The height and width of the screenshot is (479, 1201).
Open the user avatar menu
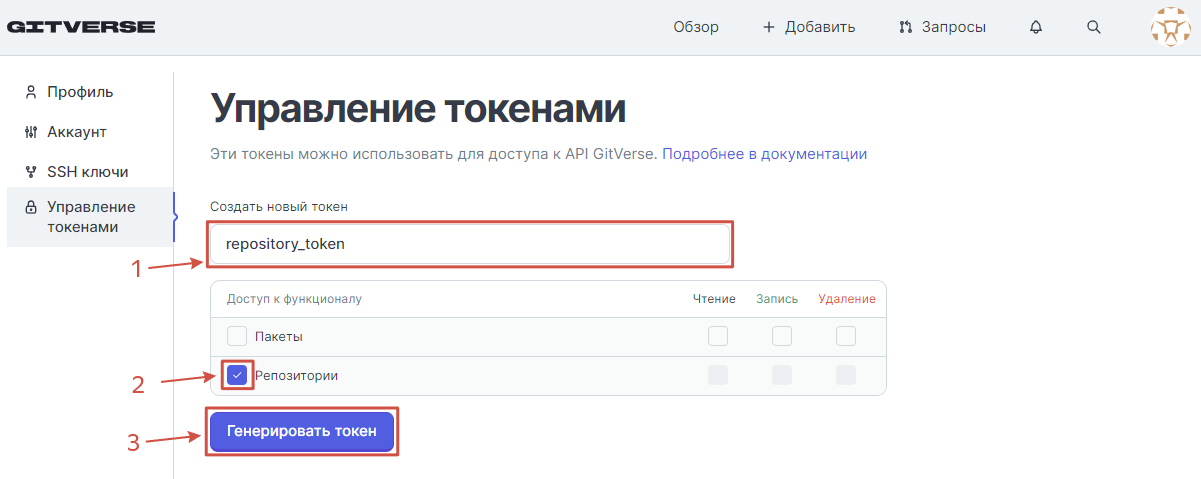coord(1170,27)
